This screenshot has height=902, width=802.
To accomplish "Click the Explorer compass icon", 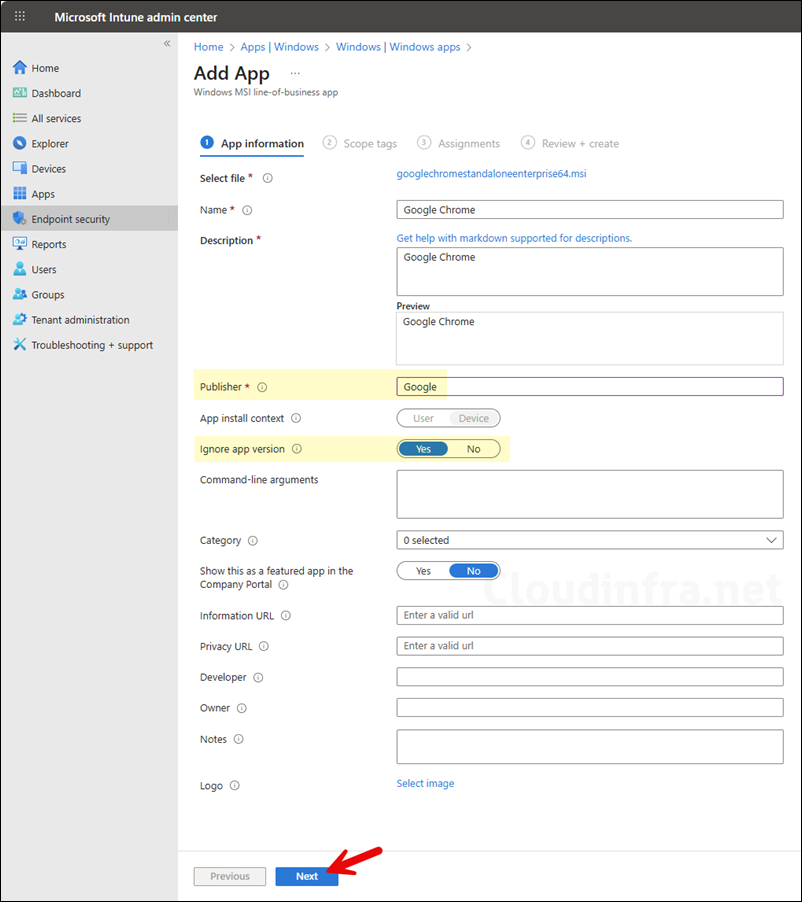I will coord(20,143).
